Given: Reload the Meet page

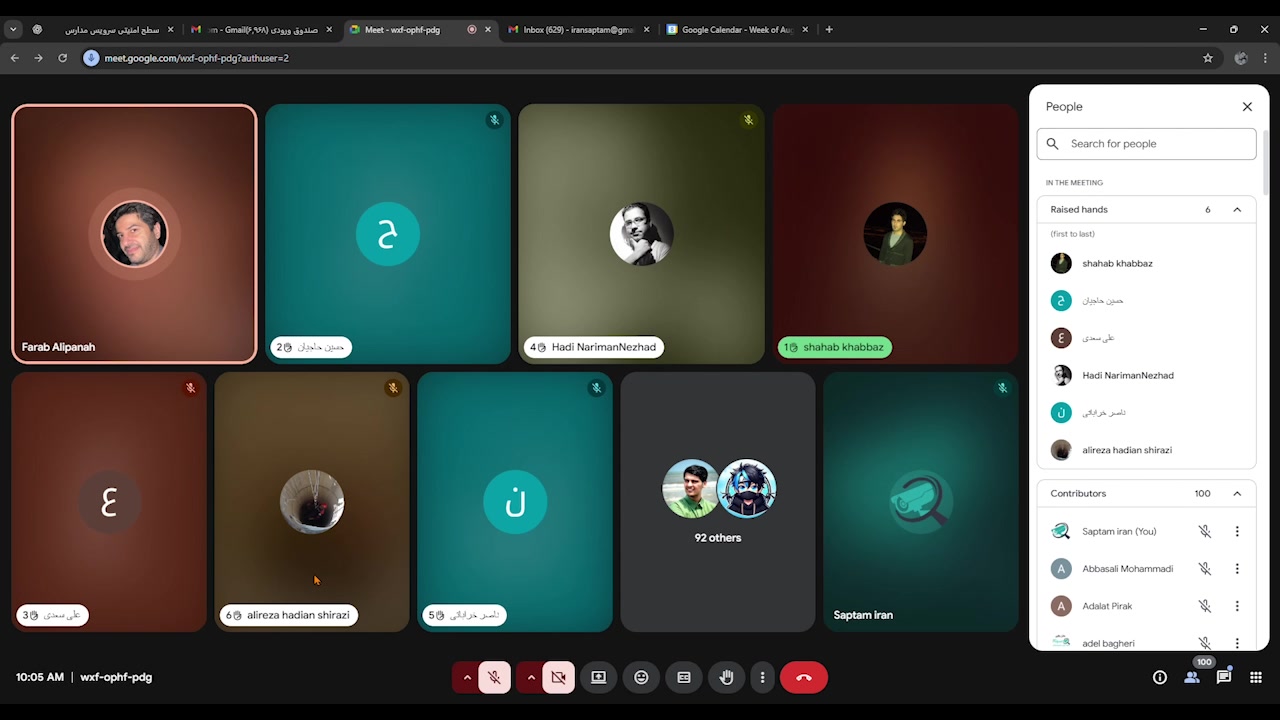Looking at the screenshot, I should point(62,58).
